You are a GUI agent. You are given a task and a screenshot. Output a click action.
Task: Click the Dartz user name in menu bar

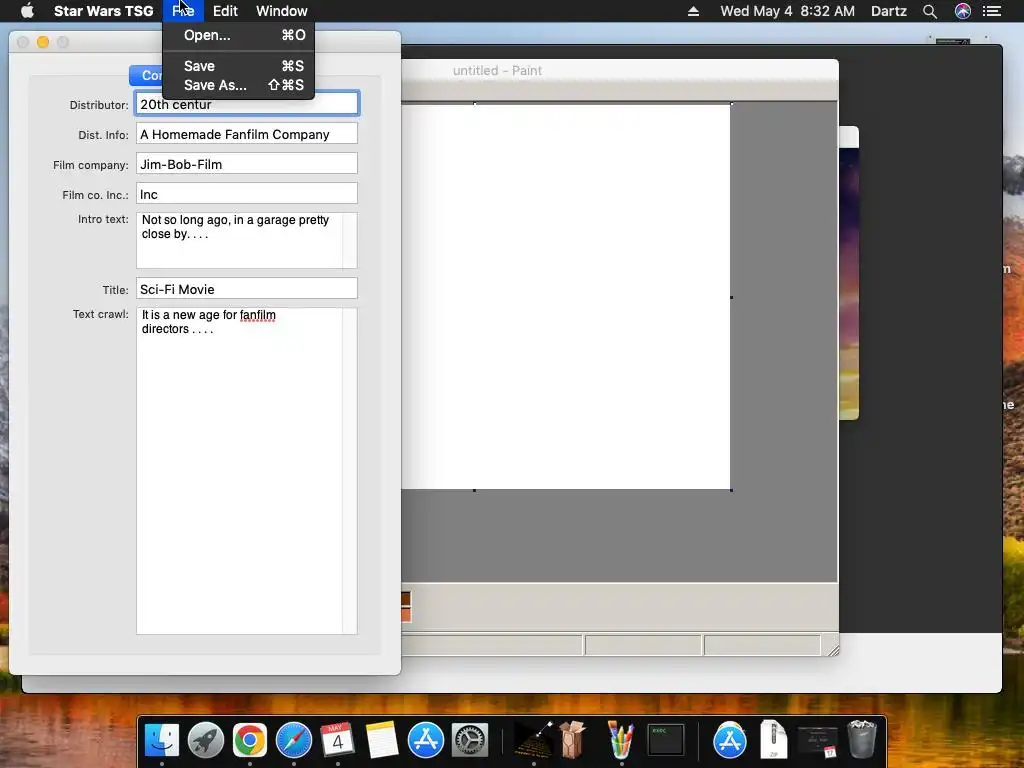[x=888, y=11]
